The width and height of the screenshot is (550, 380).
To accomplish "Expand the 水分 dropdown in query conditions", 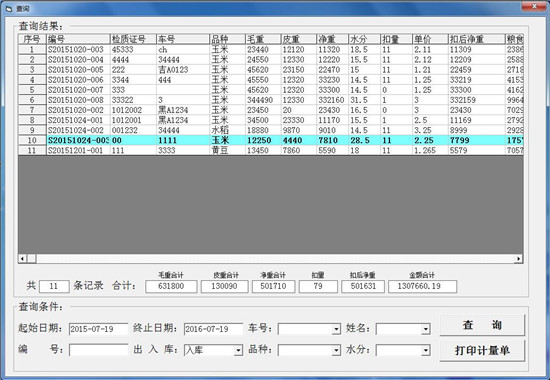I will click(x=425, y=350).
